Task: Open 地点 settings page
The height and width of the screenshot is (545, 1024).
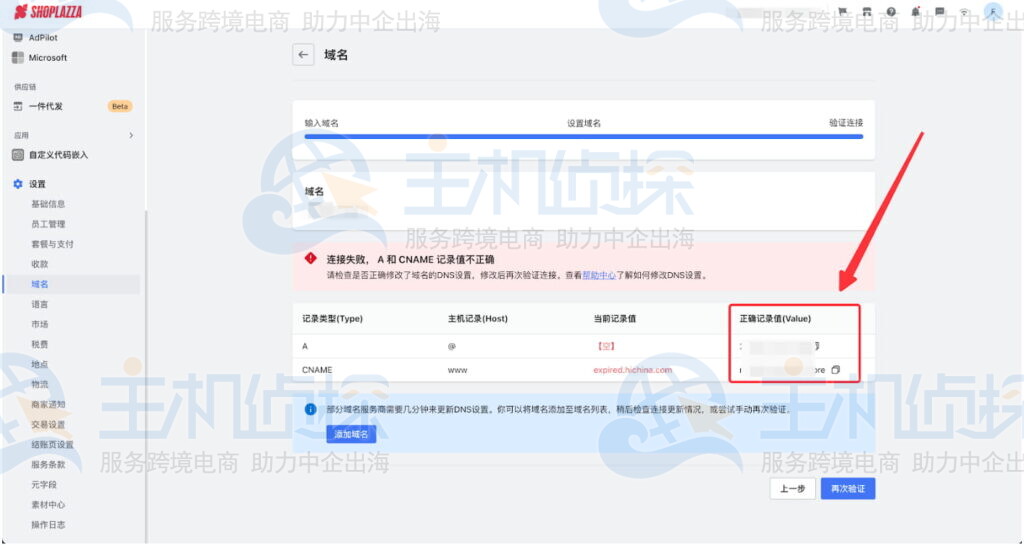Action: (x=40, y=364)
